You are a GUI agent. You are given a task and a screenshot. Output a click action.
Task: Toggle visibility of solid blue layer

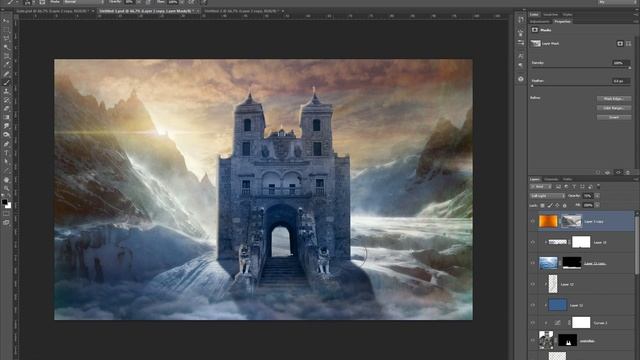pyautogui.click(x=533, y=305)
